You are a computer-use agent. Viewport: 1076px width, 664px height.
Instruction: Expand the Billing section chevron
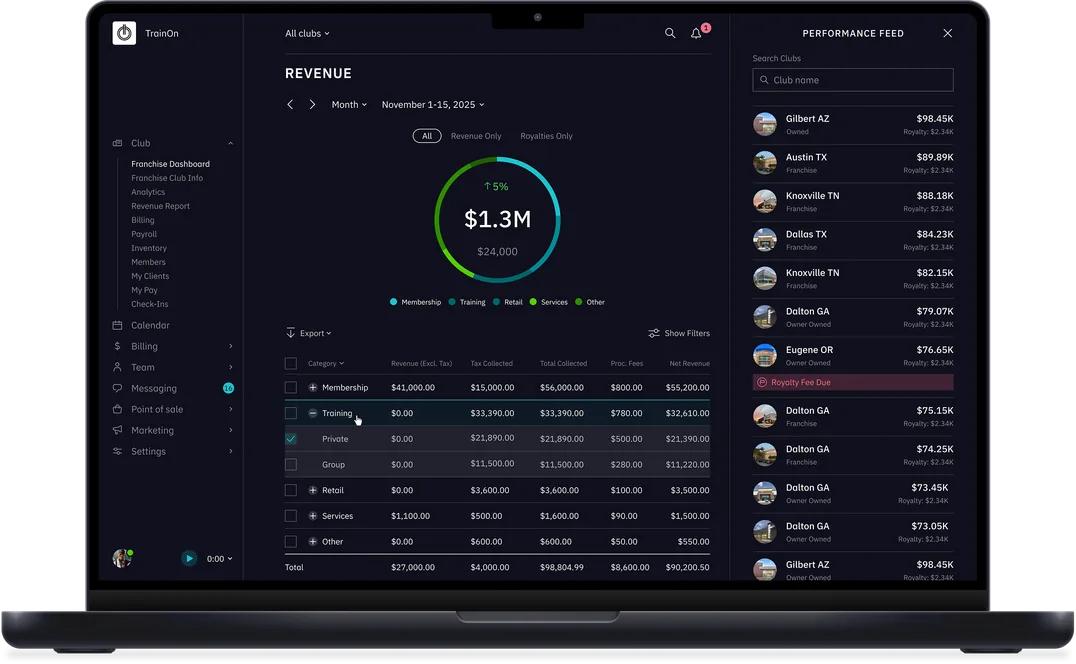tap(231, 346)
